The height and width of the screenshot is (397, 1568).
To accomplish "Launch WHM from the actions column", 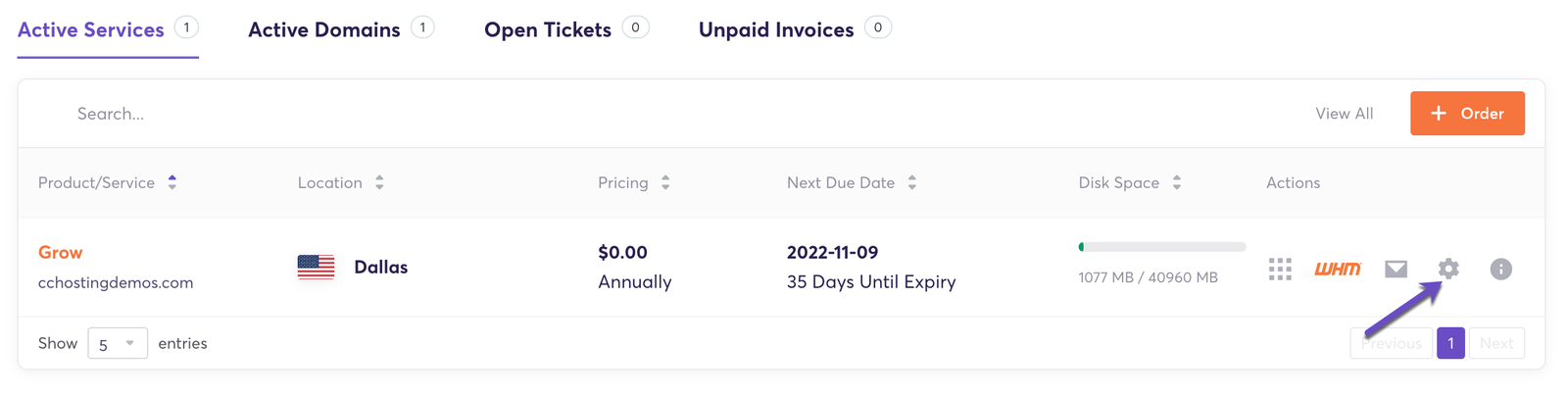I will point(1337,269).
